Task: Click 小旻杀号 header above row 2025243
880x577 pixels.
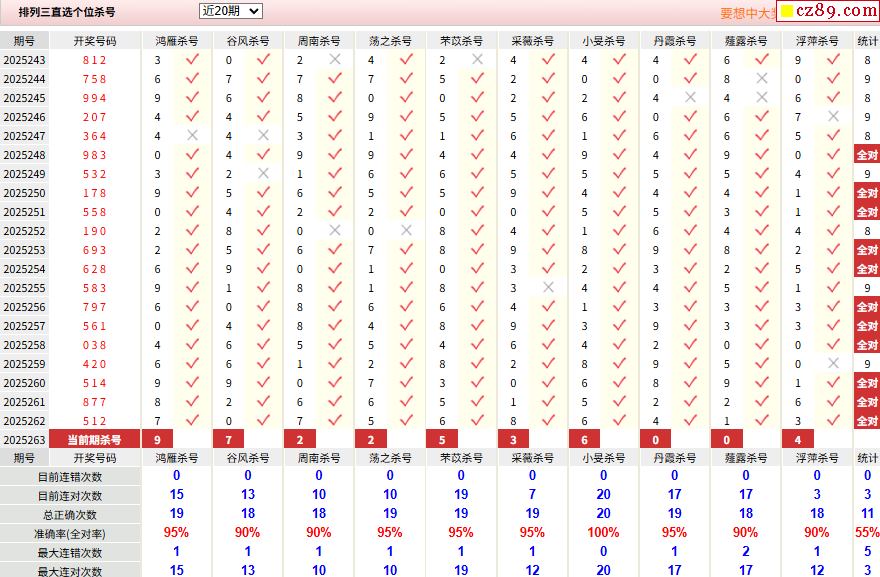Action: click(603, 41)
